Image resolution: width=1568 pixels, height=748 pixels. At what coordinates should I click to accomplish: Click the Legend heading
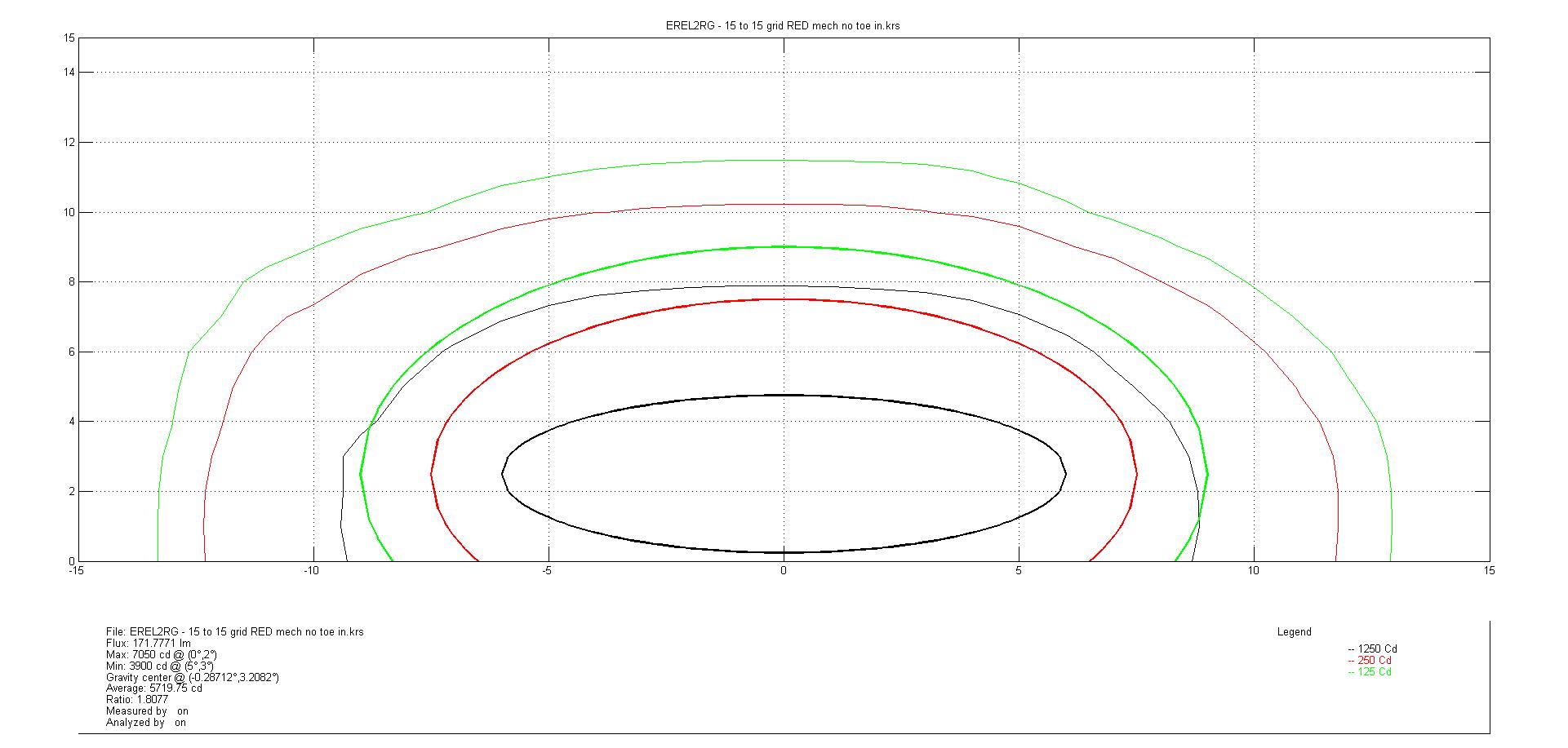pyautogui.click(x=1294, y=632)
